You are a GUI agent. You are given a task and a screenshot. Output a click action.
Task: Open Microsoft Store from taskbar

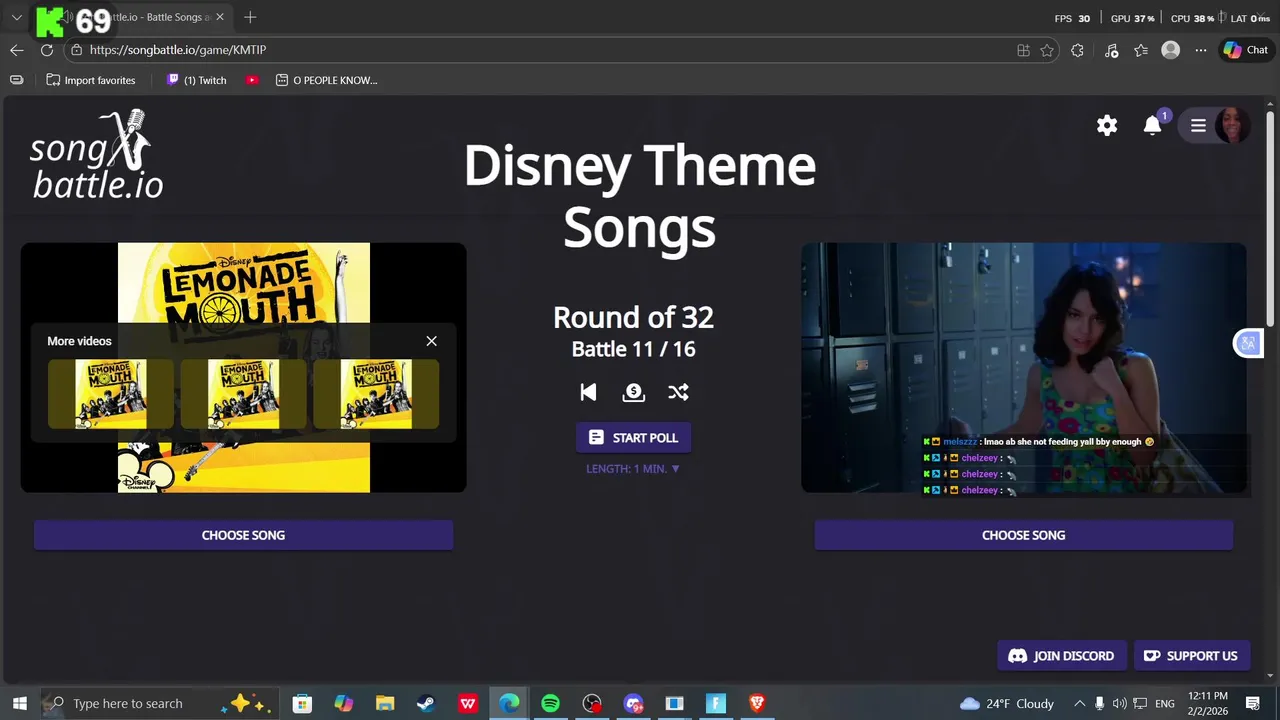302,703
